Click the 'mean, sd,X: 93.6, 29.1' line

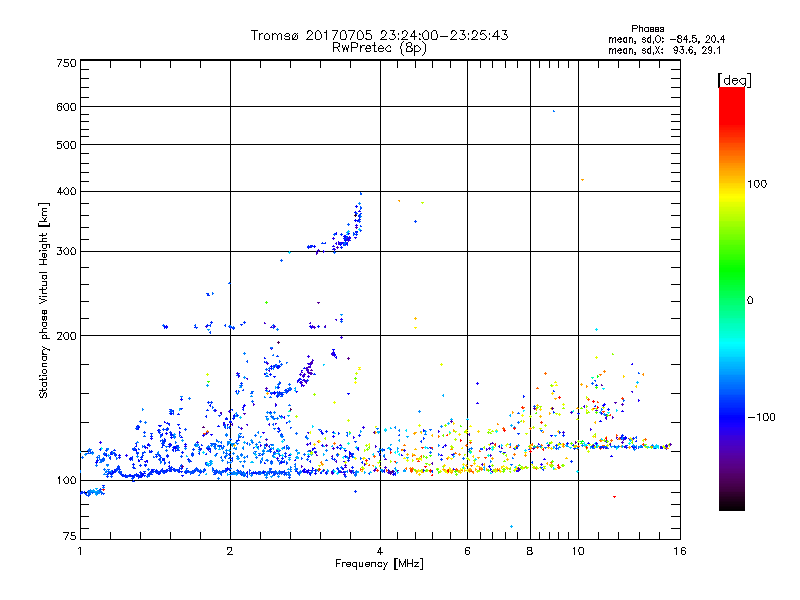[x=664, y=51]
